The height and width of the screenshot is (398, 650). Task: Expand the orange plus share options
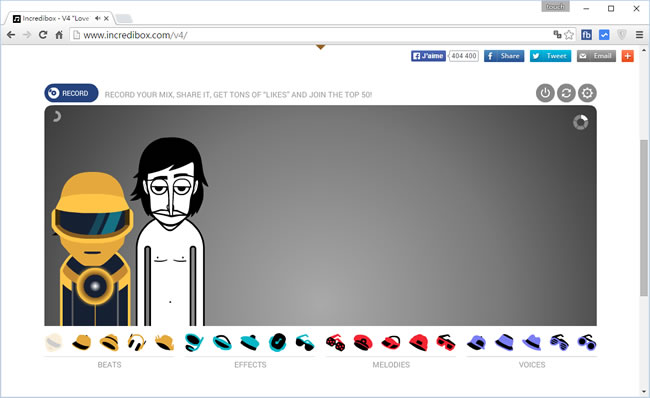click(x=628, y=56)
